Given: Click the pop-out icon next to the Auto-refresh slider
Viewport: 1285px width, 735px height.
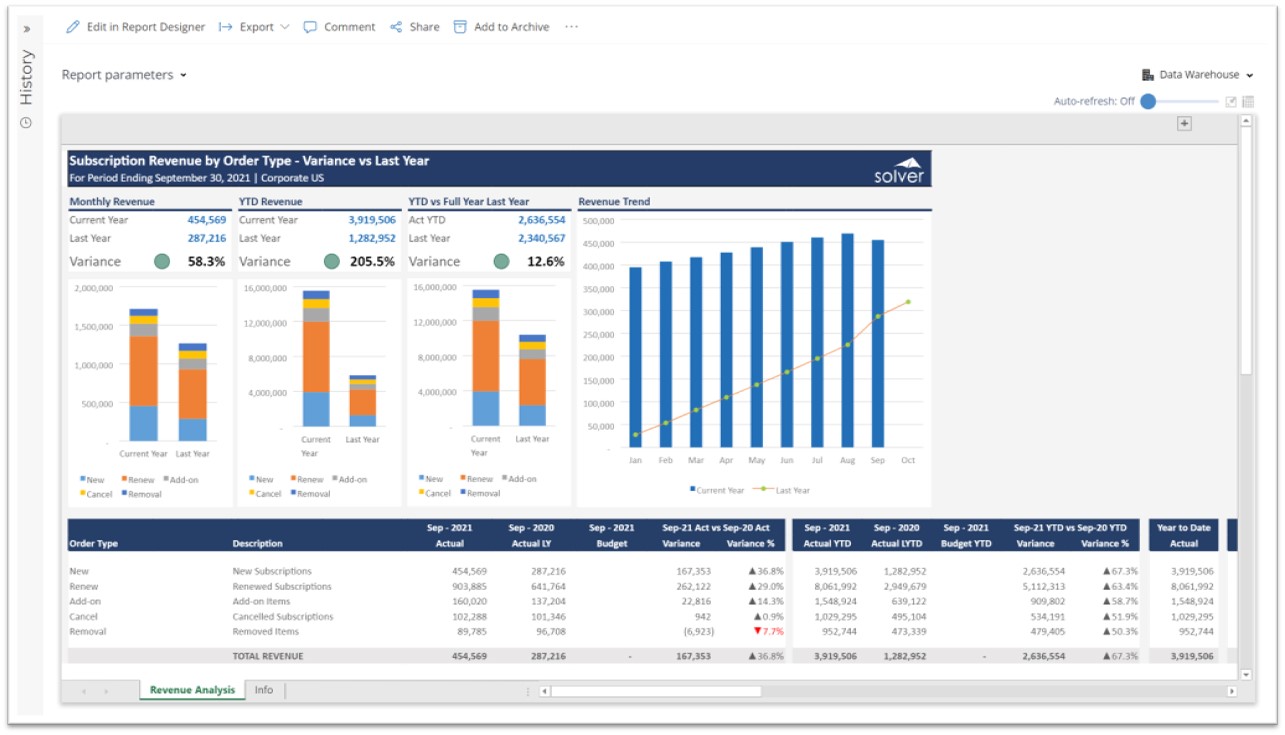Looking at the screenshot, I should (1231, 102).
